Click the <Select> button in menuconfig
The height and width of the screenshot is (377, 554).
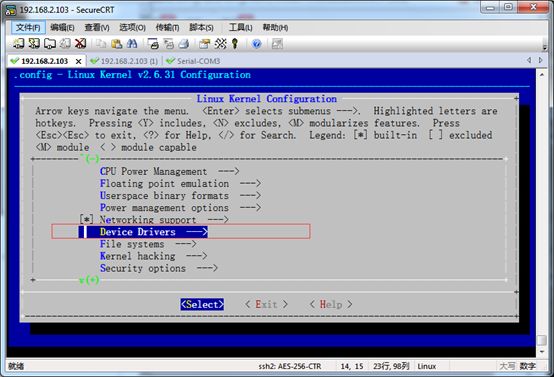[202, 304]
